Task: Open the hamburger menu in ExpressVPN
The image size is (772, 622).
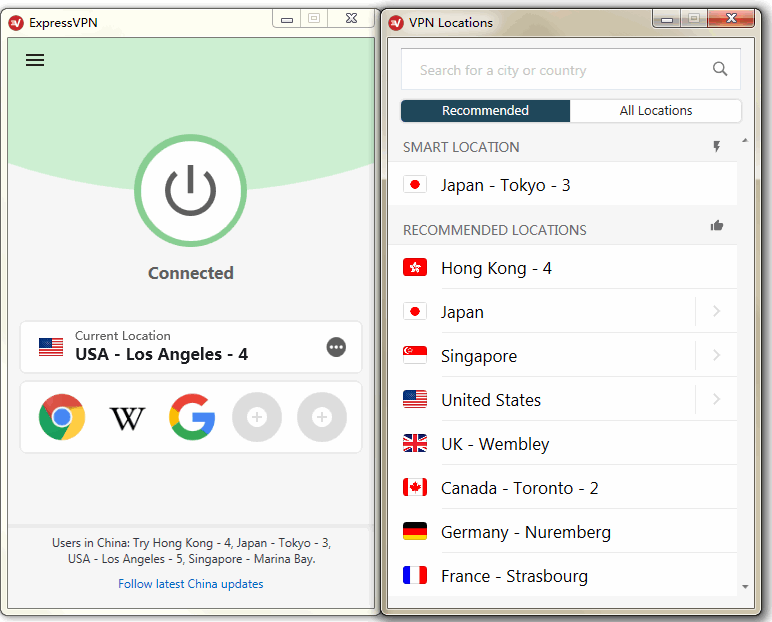Action: (x=35, y=60)
